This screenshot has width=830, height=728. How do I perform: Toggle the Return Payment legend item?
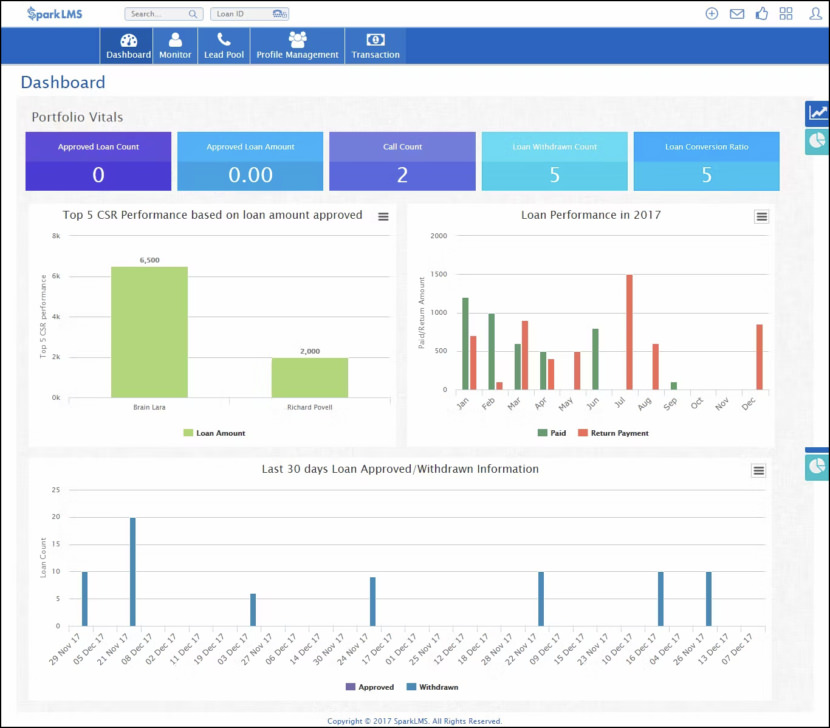[613, 433]
